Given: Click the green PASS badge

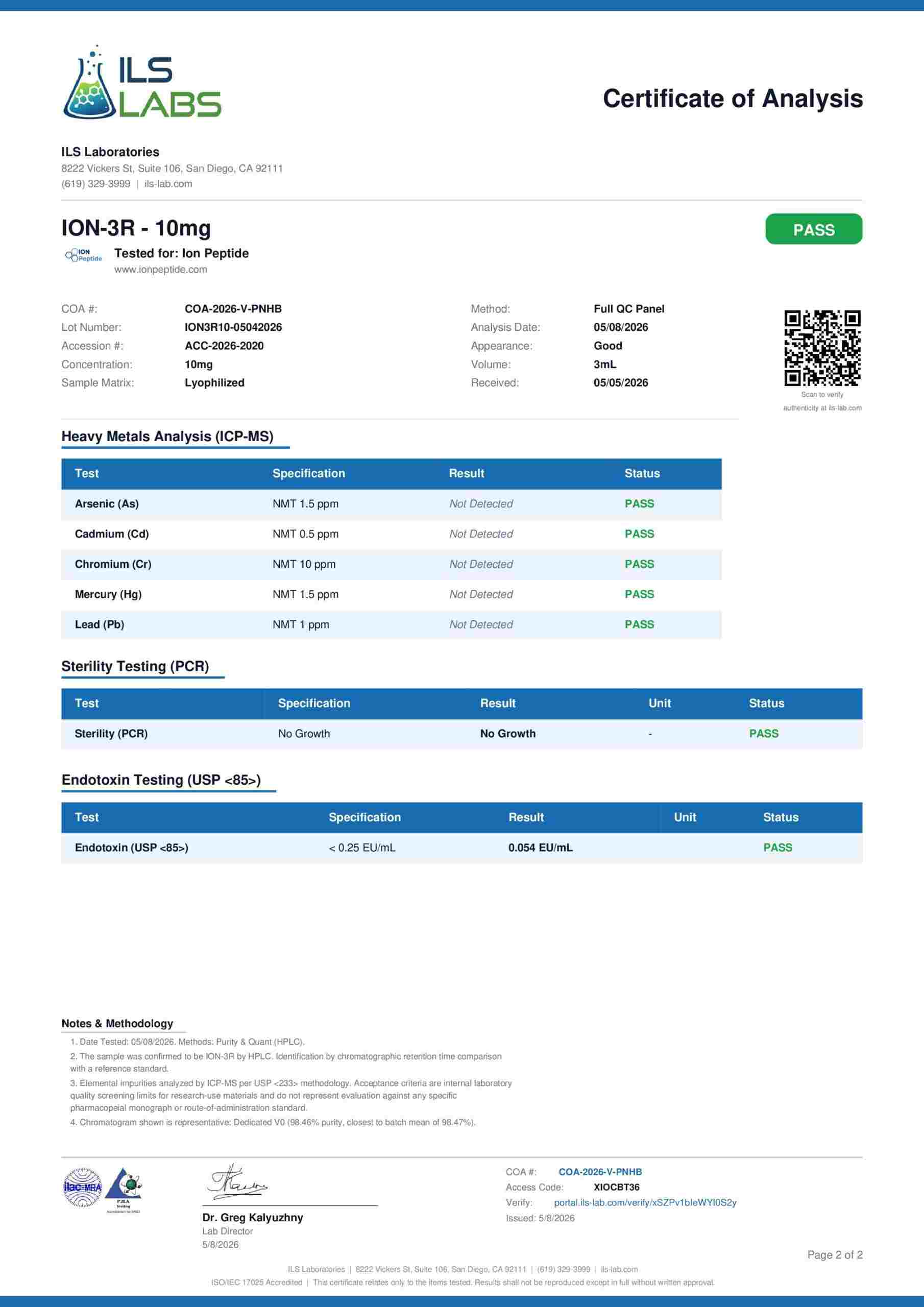Looking at the screenshot, I should 814,229.
